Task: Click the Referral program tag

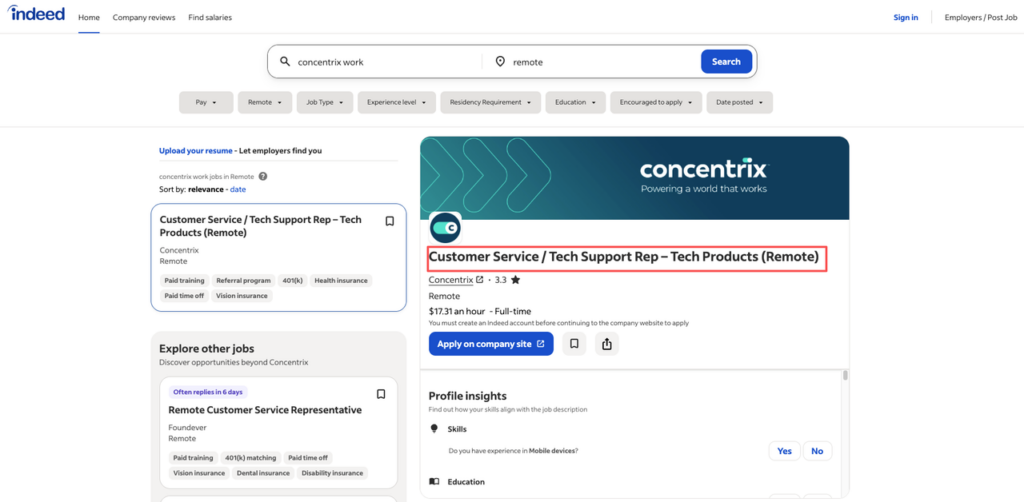Action: [x=244, y=281]
